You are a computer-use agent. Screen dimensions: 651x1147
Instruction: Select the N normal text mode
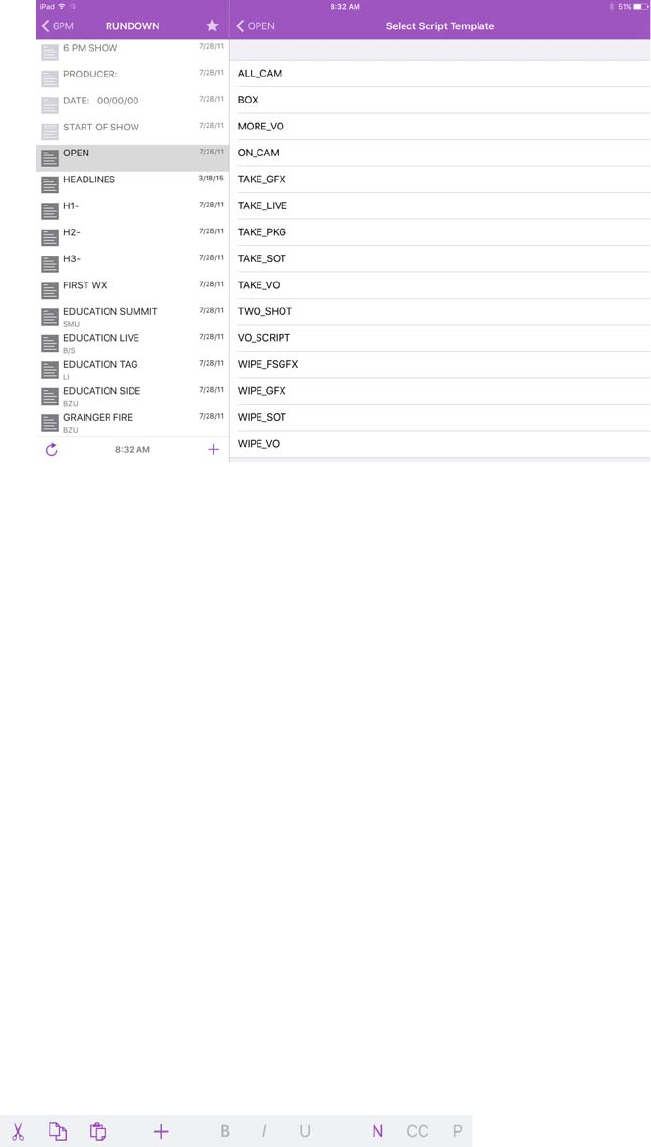pyautogui.click(x=378, y=1131)
